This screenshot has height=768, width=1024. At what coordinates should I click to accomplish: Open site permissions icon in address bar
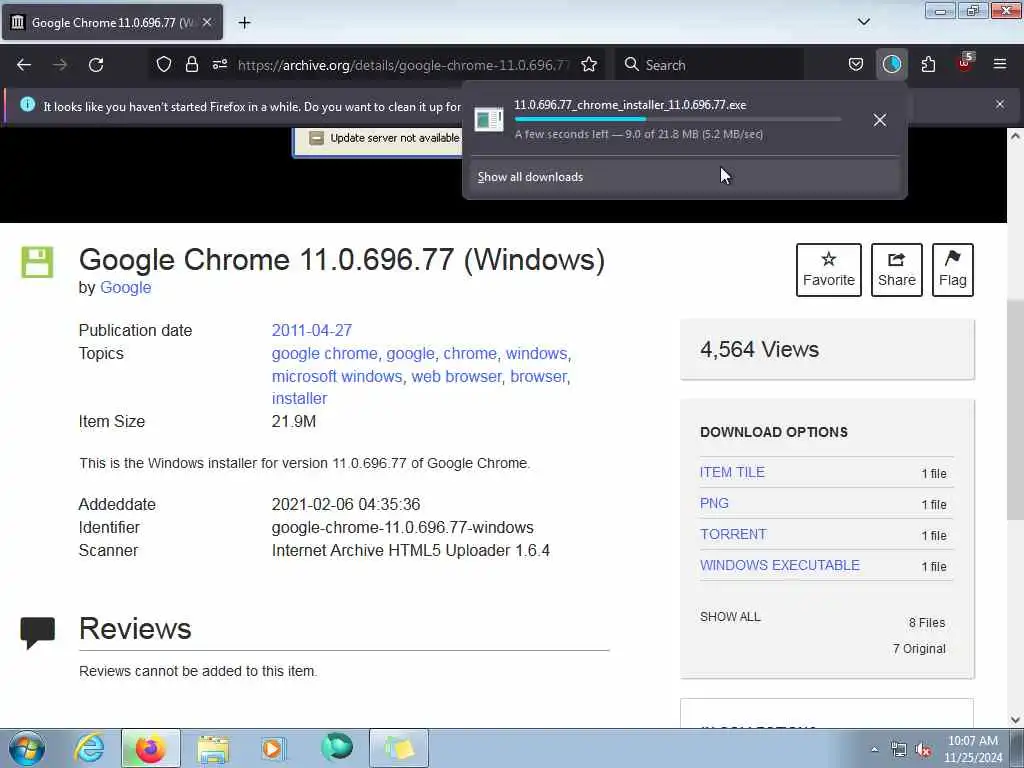click(219, 65)
